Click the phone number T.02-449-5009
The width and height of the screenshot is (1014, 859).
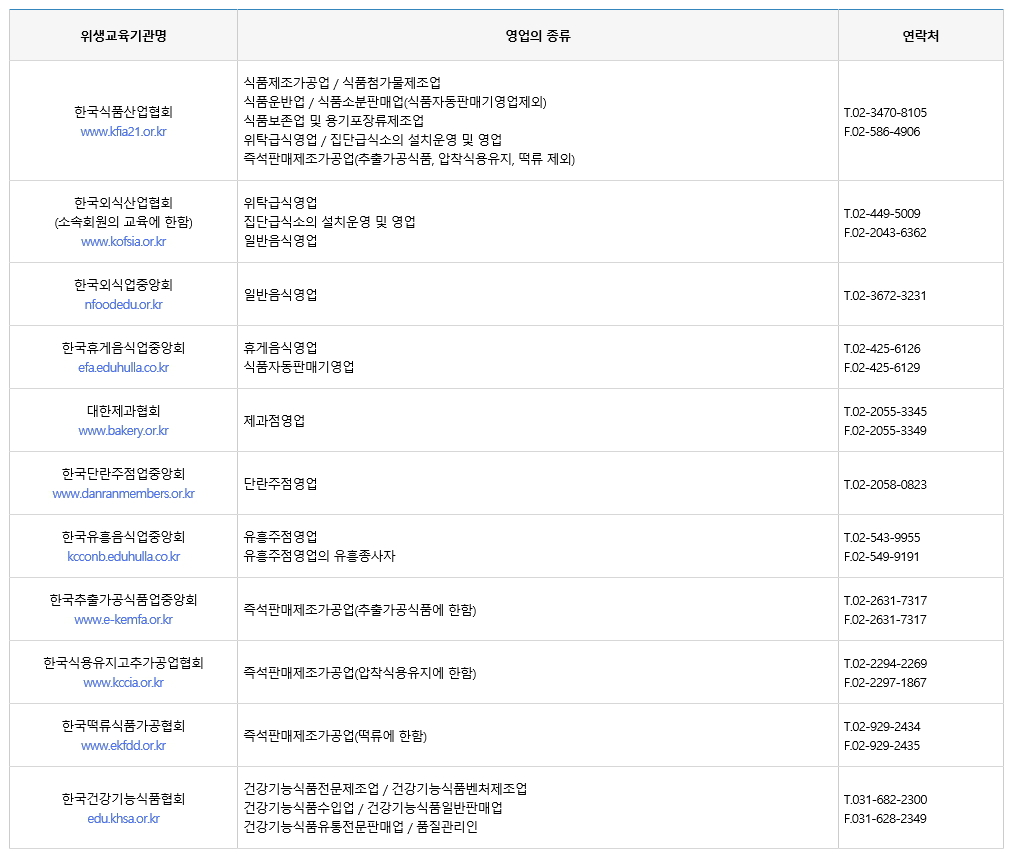pyautogui.click(x=882, y=213)
